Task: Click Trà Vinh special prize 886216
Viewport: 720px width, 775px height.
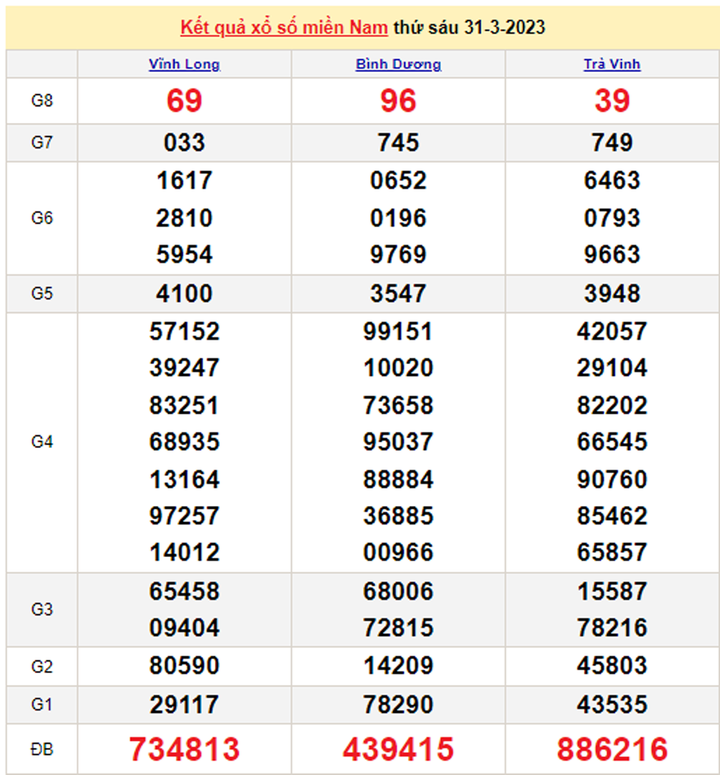Action: 612,748
